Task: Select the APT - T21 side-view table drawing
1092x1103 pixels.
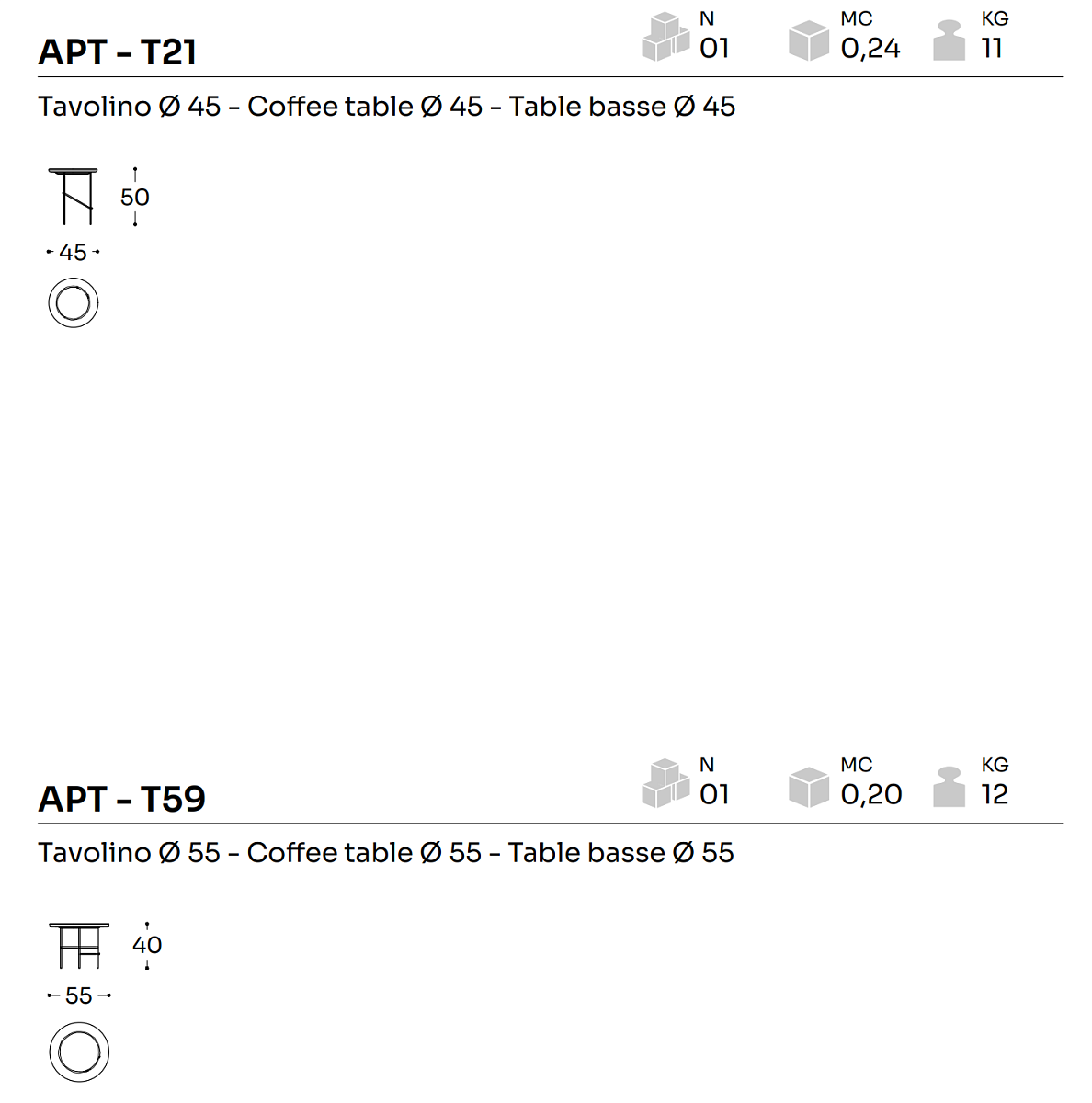Action: click(x=73, y=196)
